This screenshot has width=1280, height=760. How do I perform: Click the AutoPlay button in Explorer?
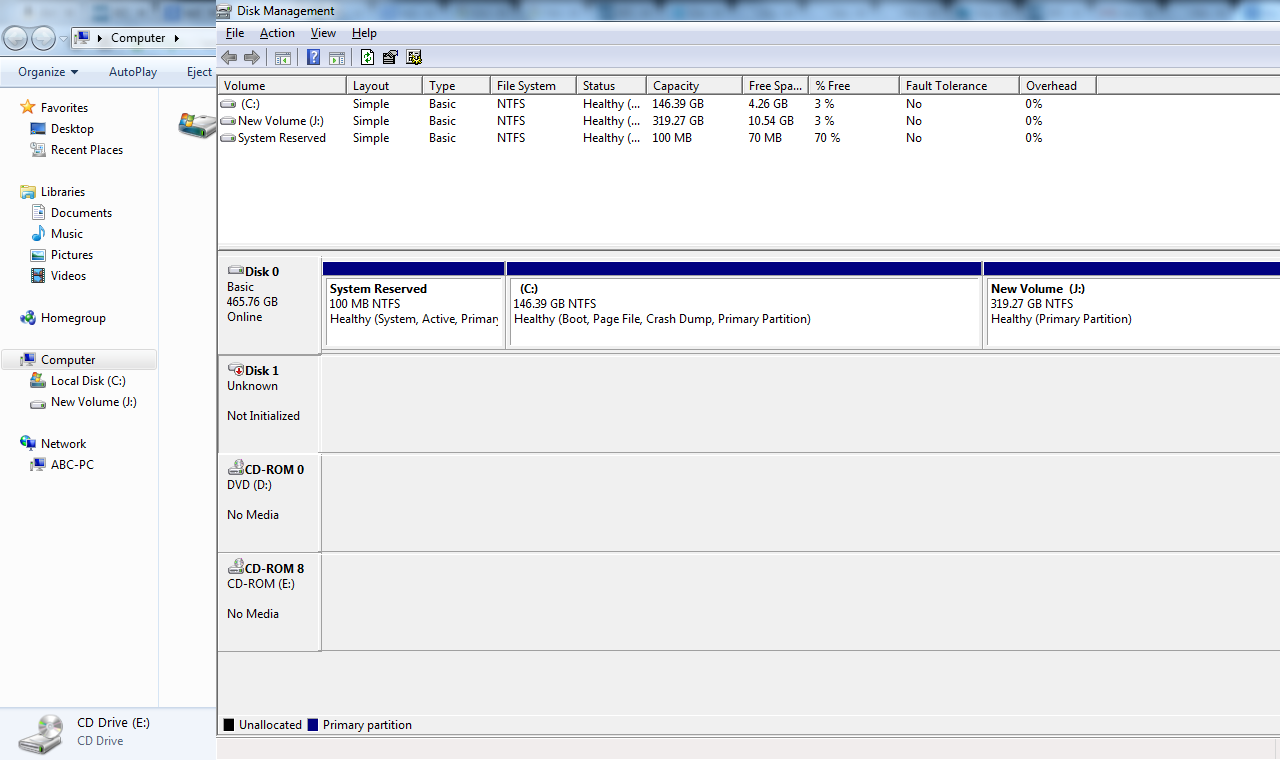tap(133, 72)
